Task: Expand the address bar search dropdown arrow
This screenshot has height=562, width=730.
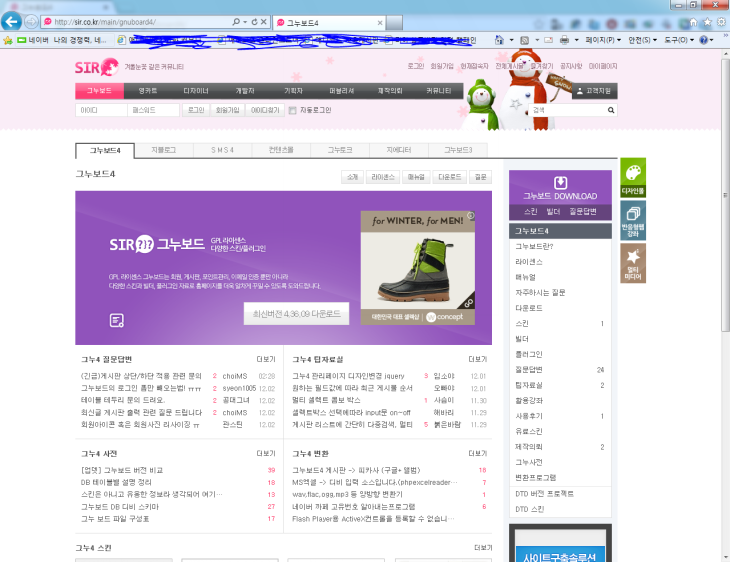Action: 245,22
